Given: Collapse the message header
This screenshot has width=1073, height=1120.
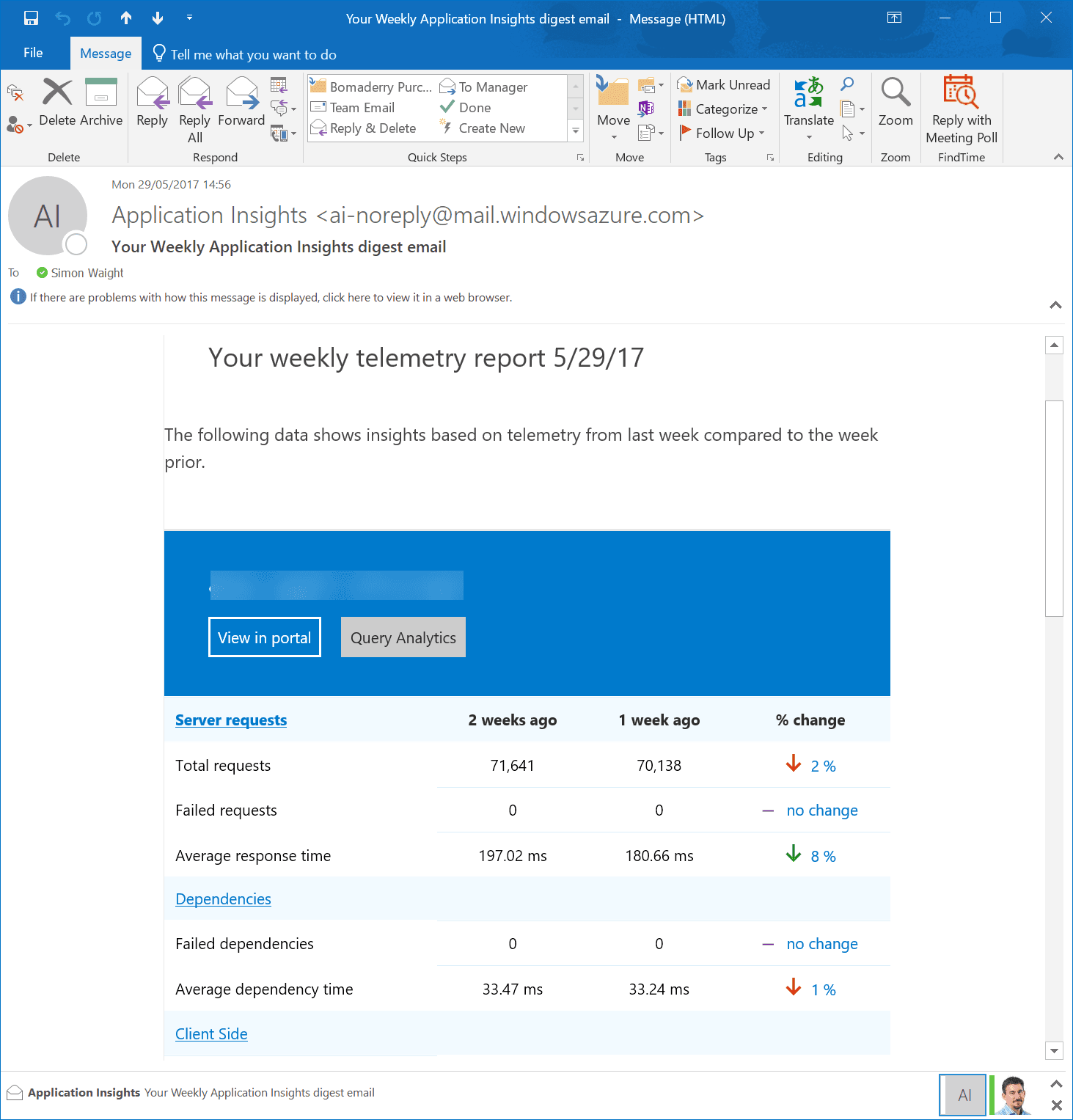Looking at the screenshot, I should point(1055,305).
